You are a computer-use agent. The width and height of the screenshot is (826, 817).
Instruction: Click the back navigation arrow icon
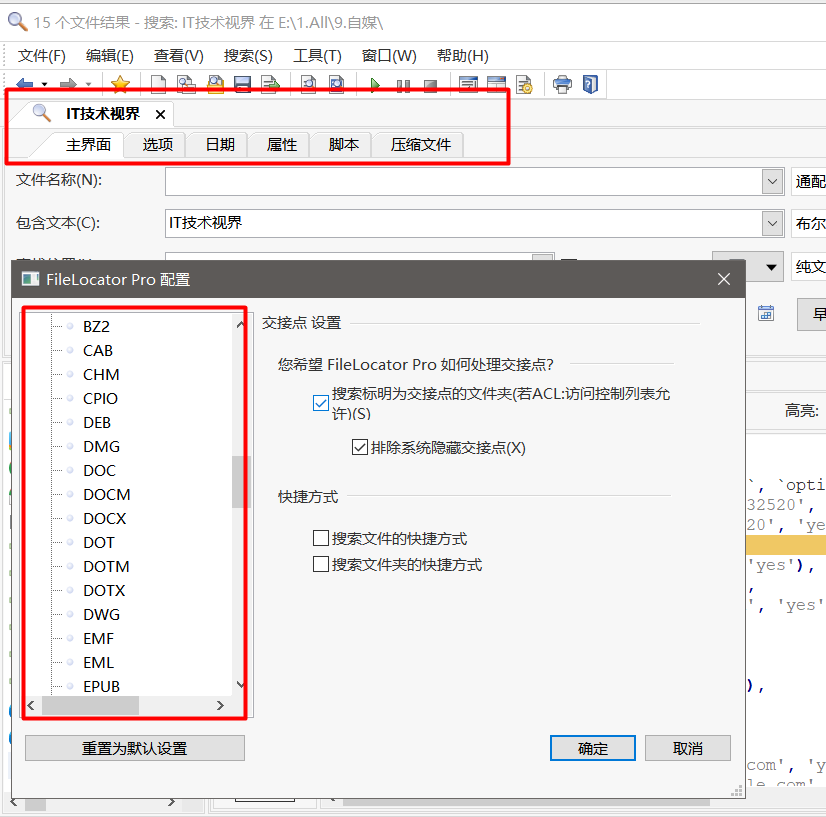[25, 84]
